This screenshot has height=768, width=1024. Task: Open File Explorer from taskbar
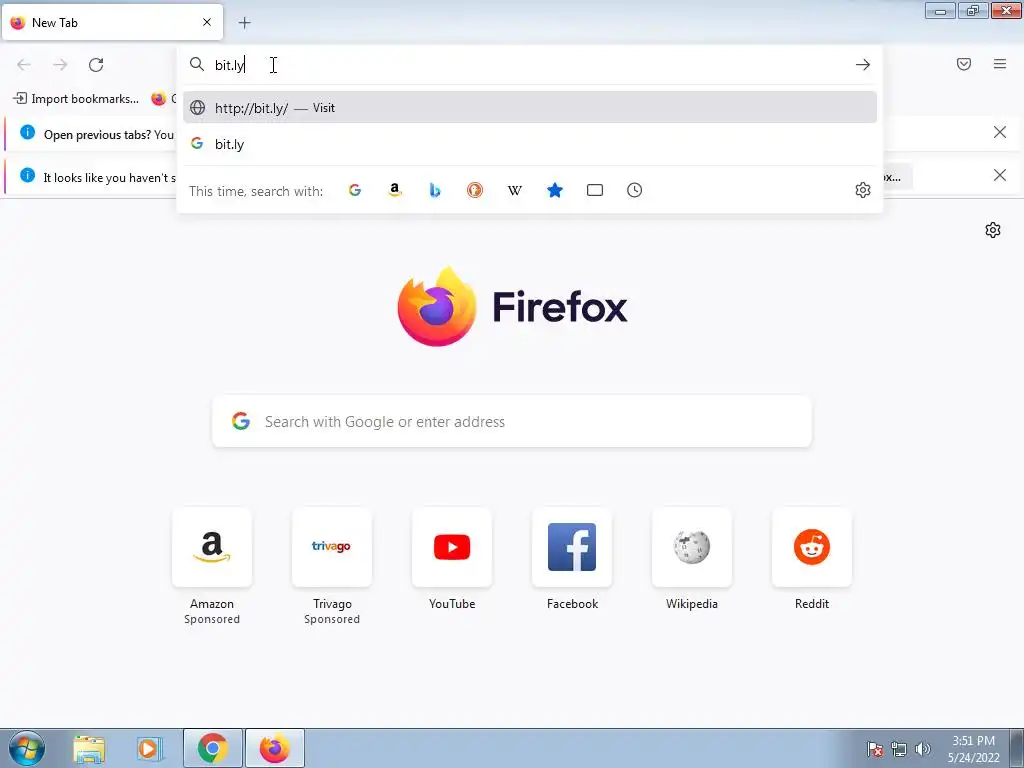89,749
